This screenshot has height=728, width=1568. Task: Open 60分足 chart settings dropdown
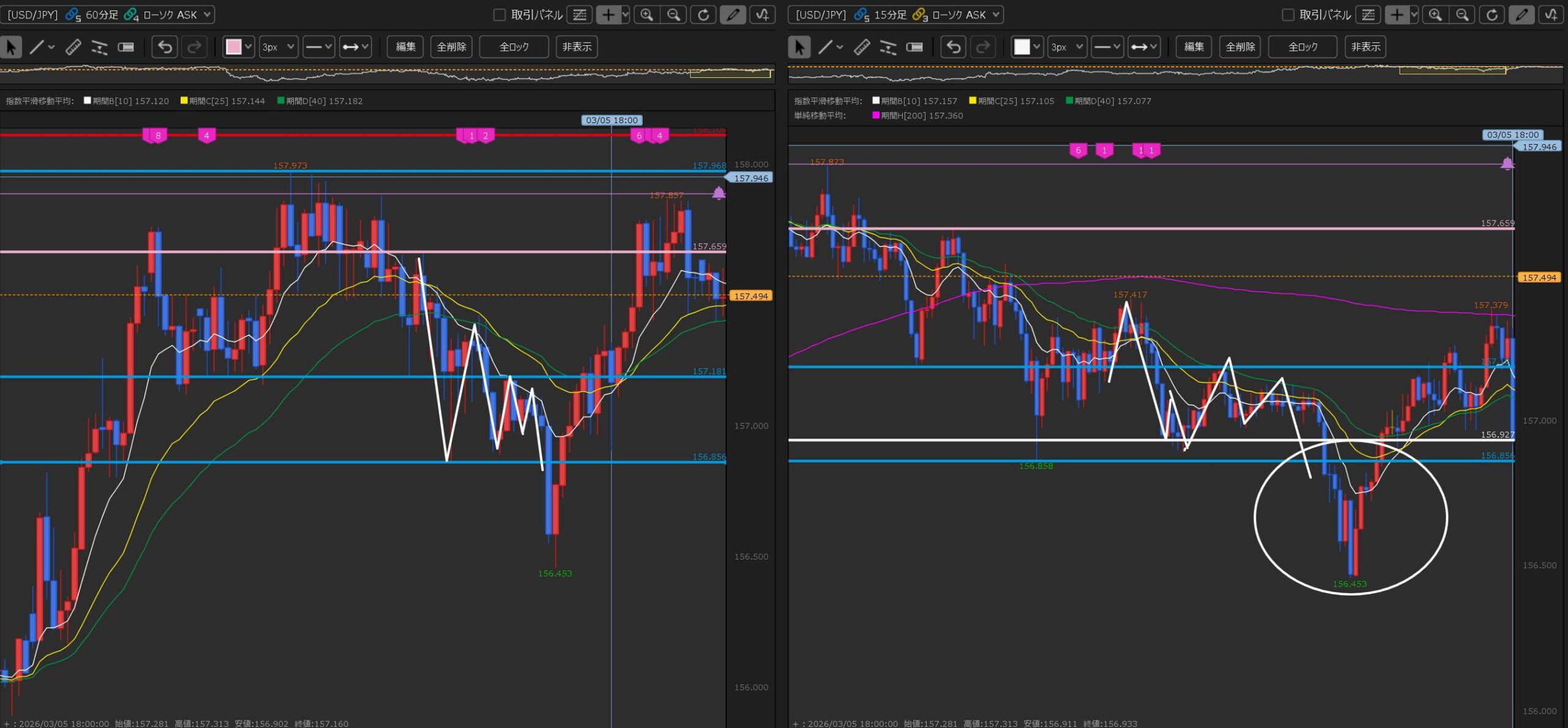[207, 15]
